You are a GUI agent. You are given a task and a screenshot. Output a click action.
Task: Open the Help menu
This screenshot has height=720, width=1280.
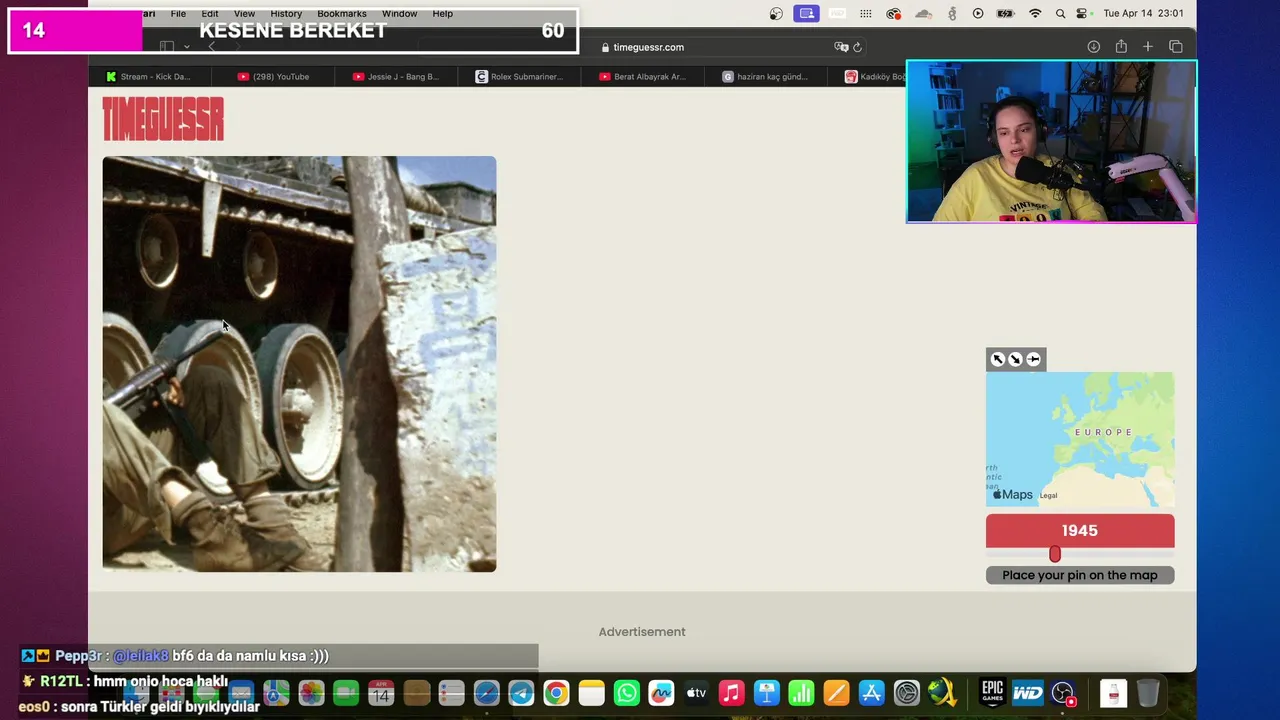(x=443, y=14)
